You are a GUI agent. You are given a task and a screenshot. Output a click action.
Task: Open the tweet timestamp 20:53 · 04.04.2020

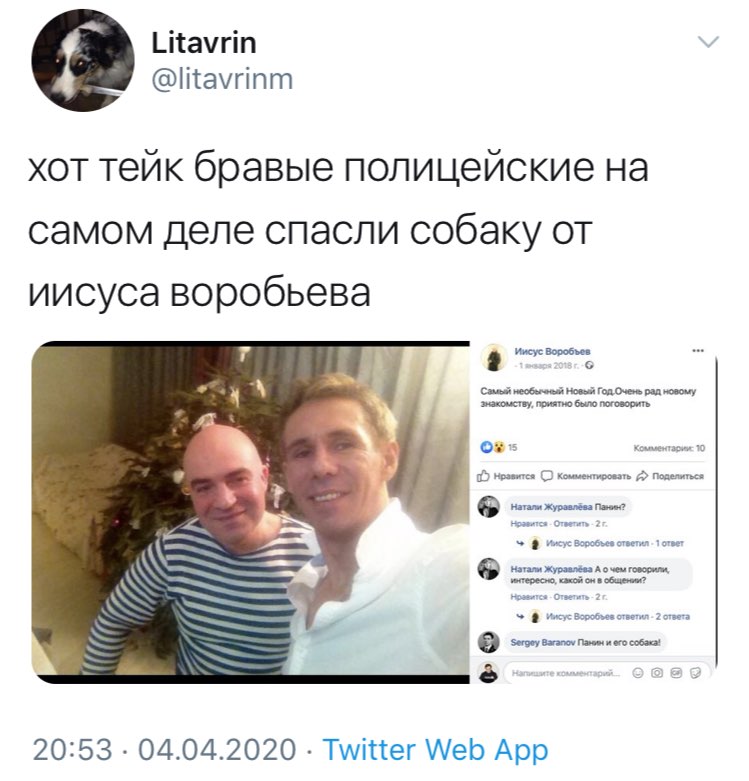tap(165, 750)
